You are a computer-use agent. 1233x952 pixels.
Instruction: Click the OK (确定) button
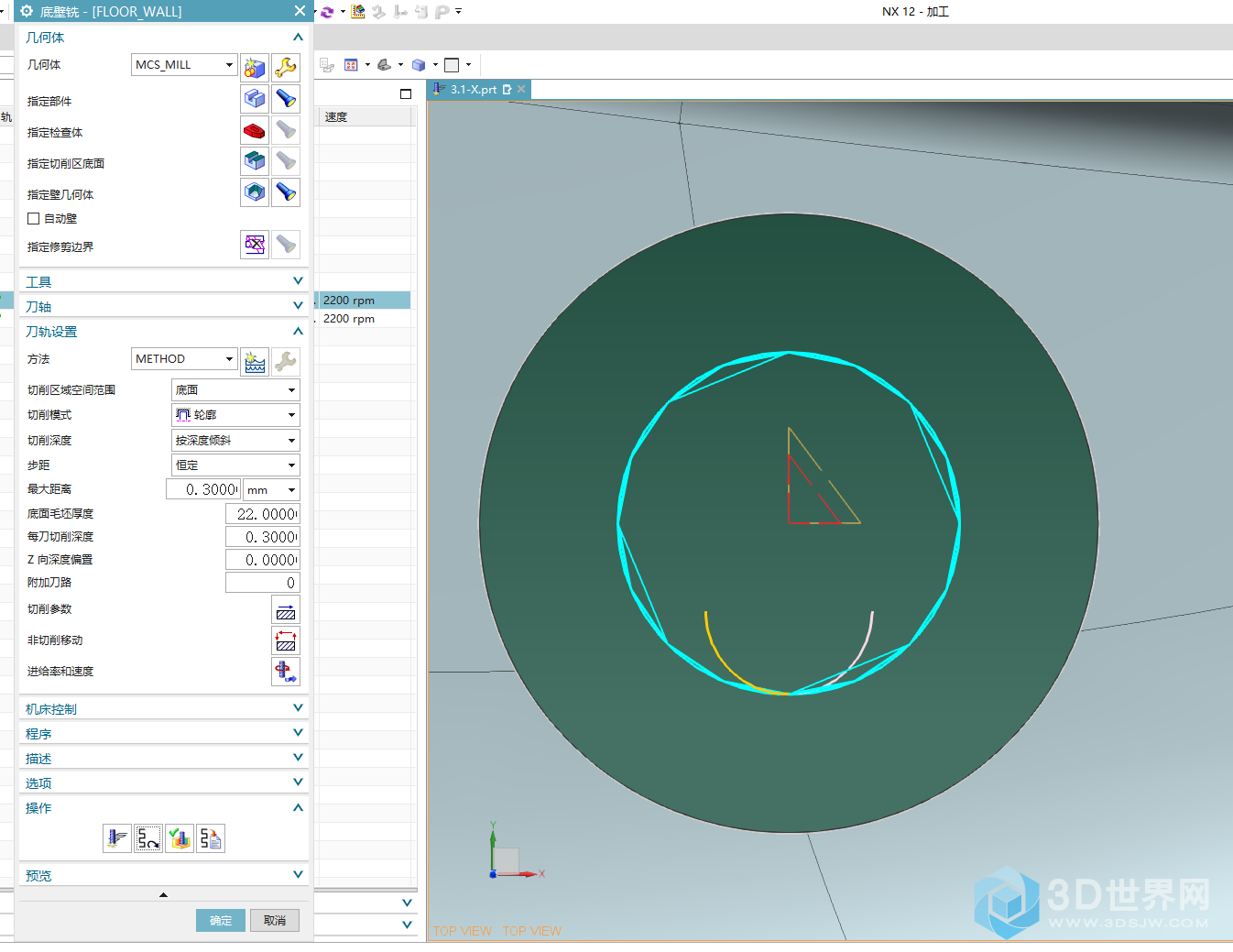pos(221,921)
